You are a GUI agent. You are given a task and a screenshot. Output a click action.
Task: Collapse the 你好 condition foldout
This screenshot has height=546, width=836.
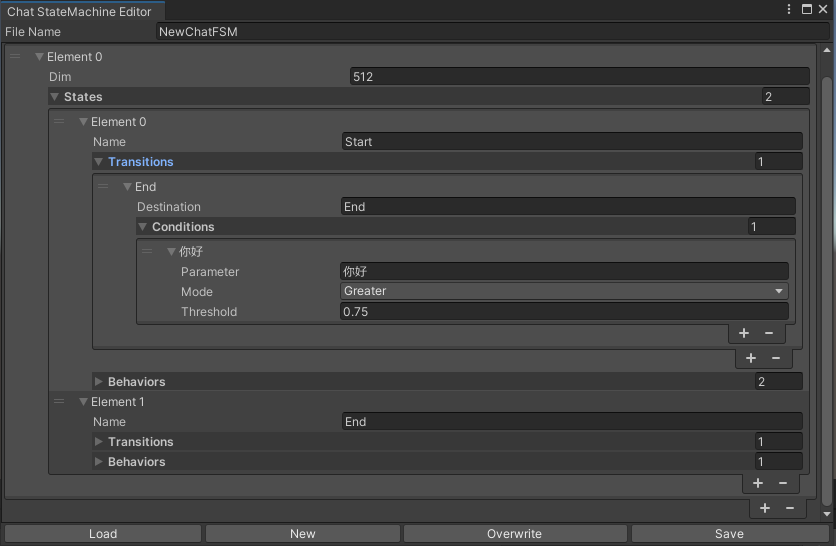(x=171, y=252)
